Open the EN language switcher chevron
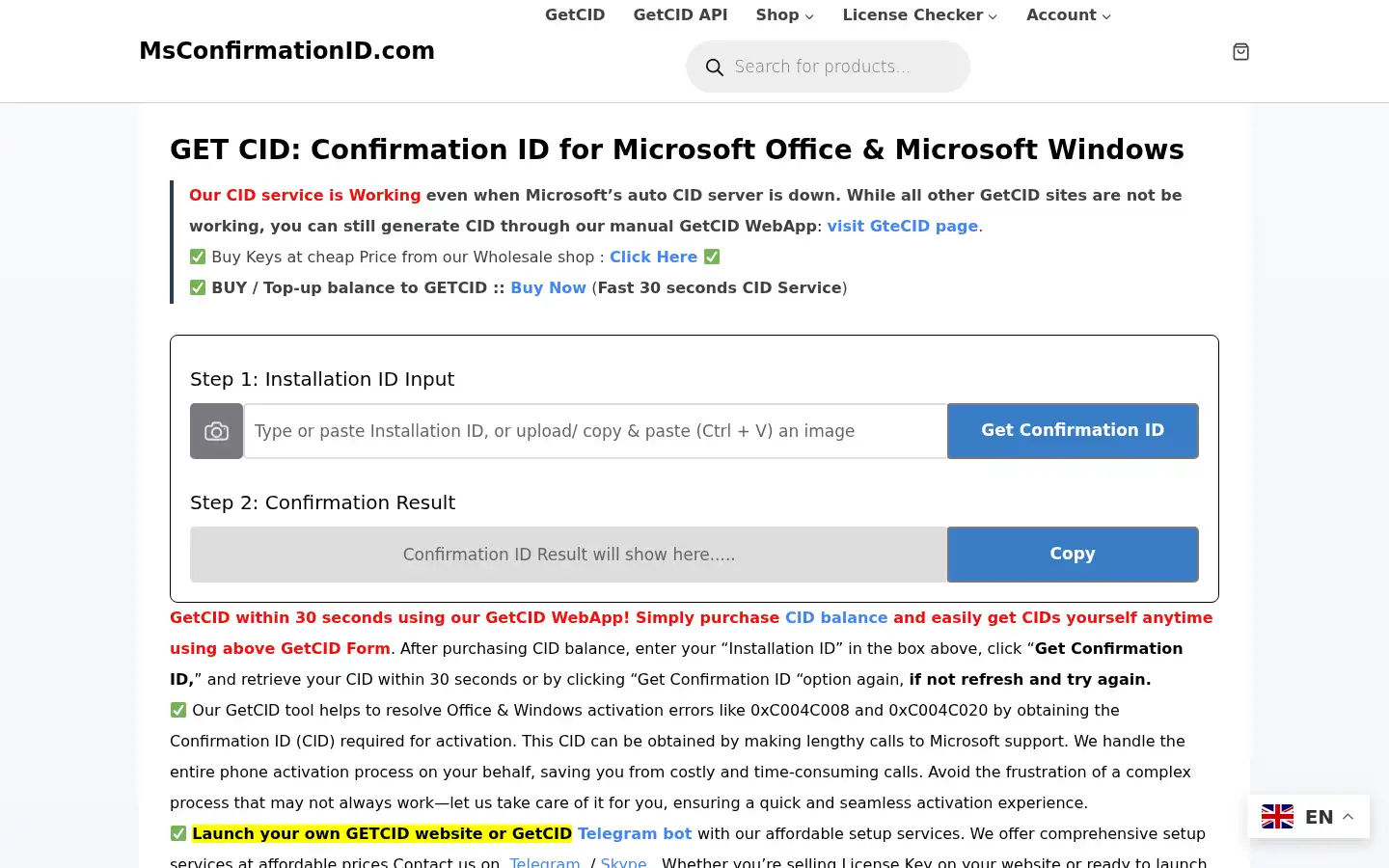Screen dimensions: 1389x868 coord(1348,817)
